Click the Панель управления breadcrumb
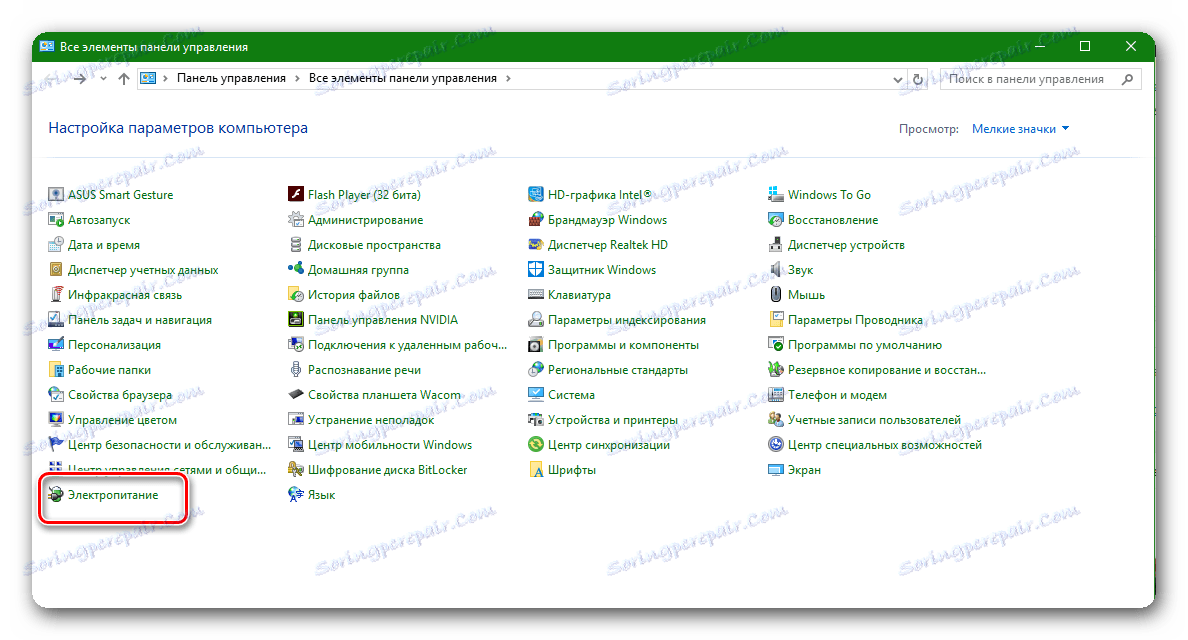The height and width of the screenshot is (640, 1188). tap(231, 78)
